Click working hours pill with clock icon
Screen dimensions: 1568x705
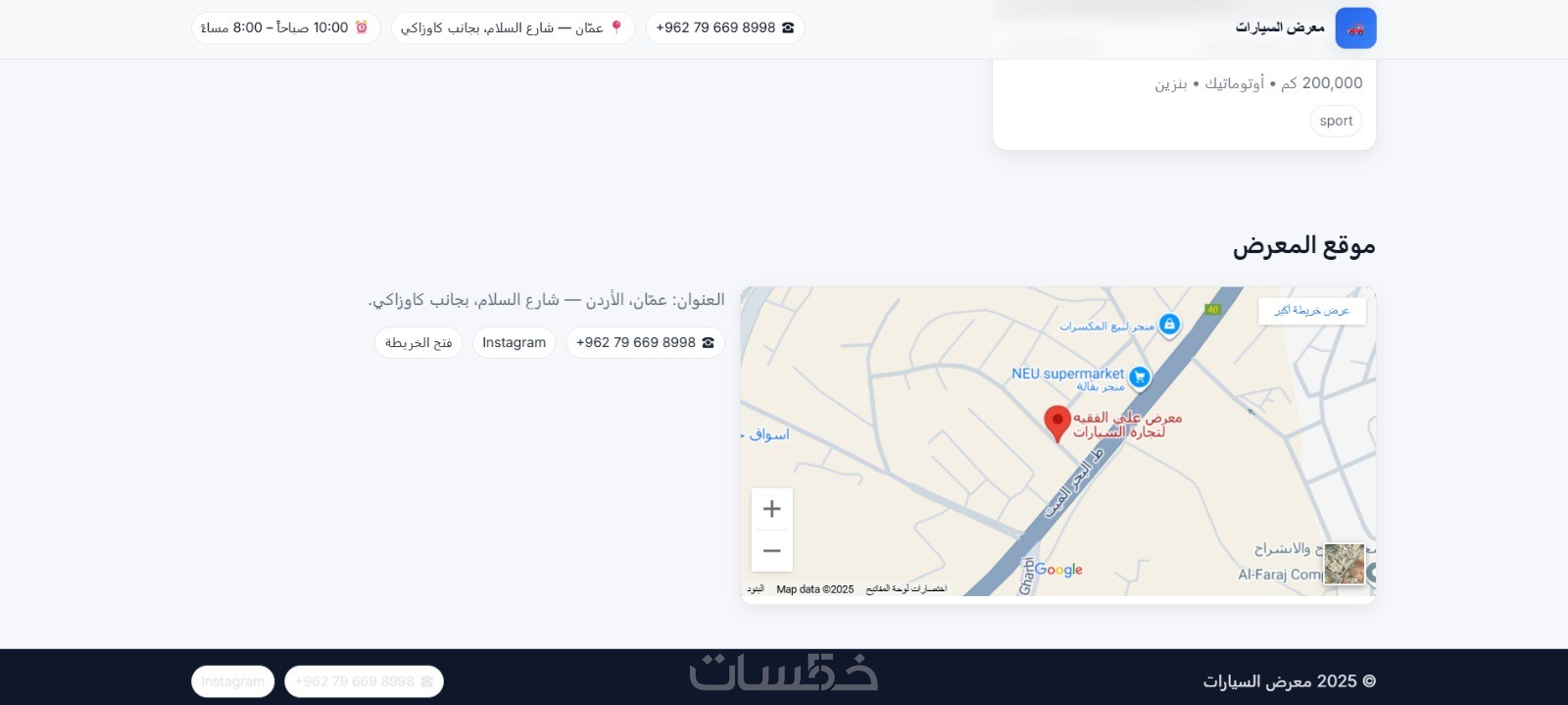pyautogui.click(x=285, y=28)
